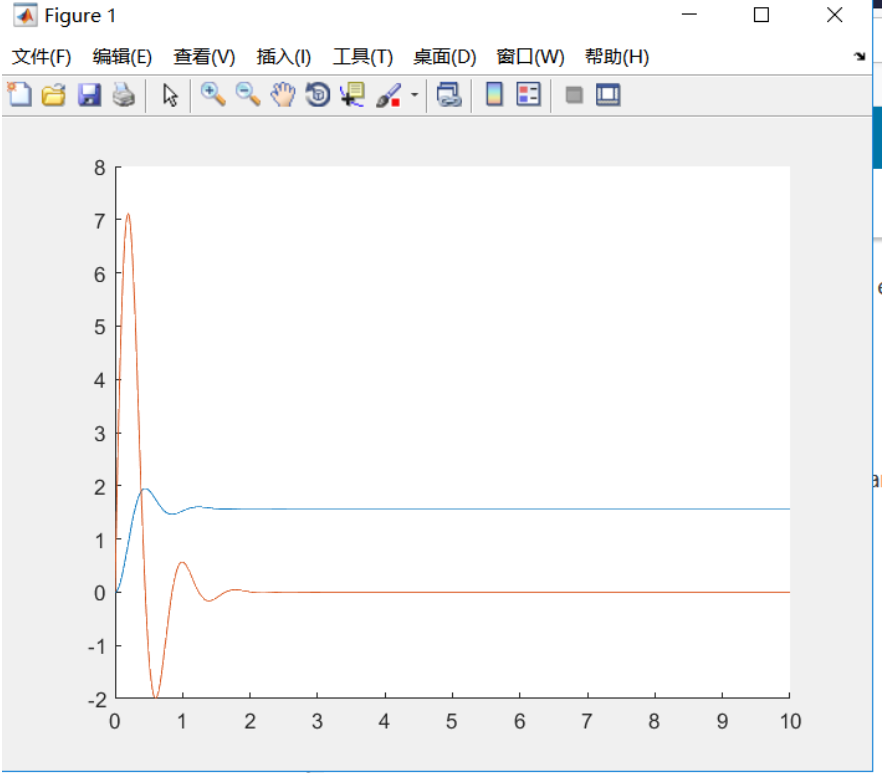This screenshot has height=773, width=882.
Task: Show the plot tools panel
Action: point(606,95)
